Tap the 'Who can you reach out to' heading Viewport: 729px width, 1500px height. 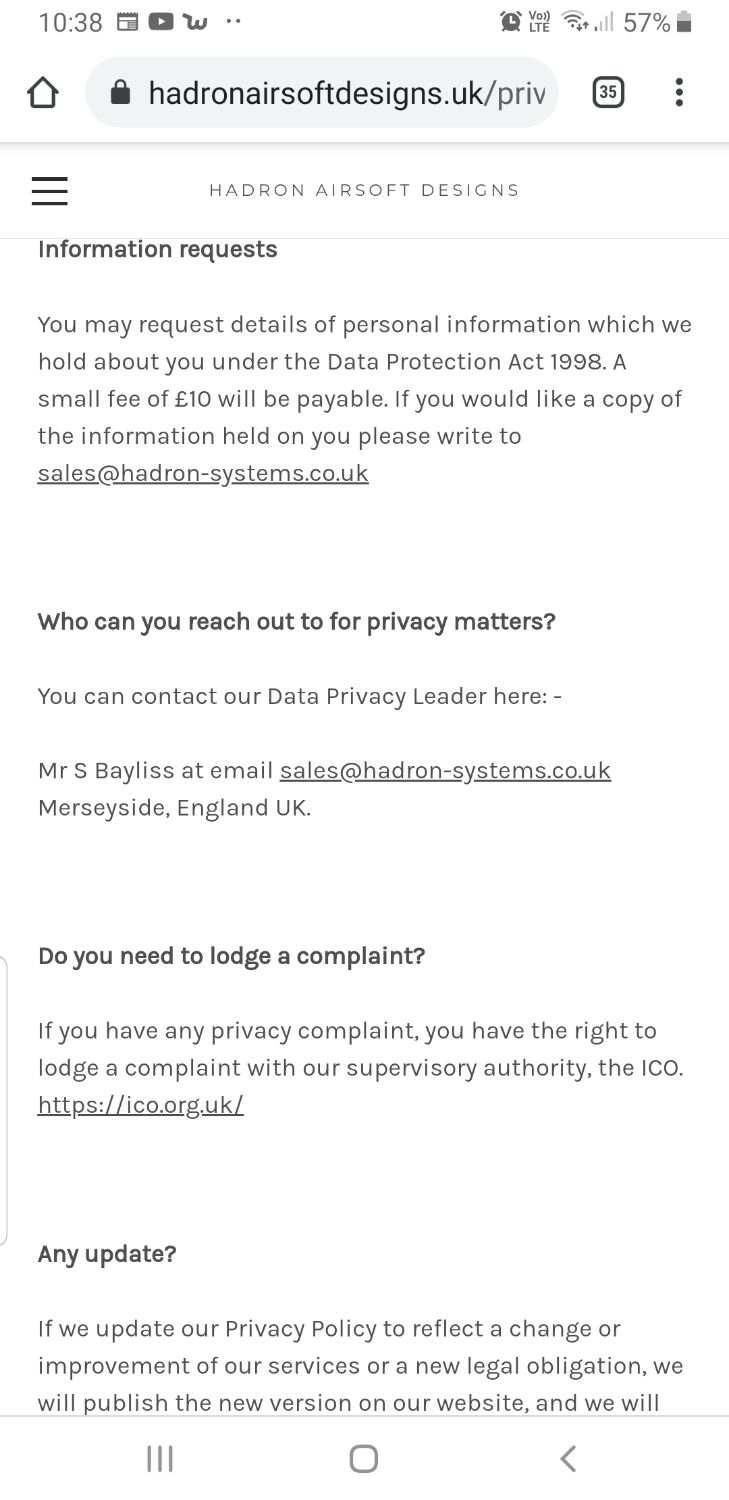[296, 622]
